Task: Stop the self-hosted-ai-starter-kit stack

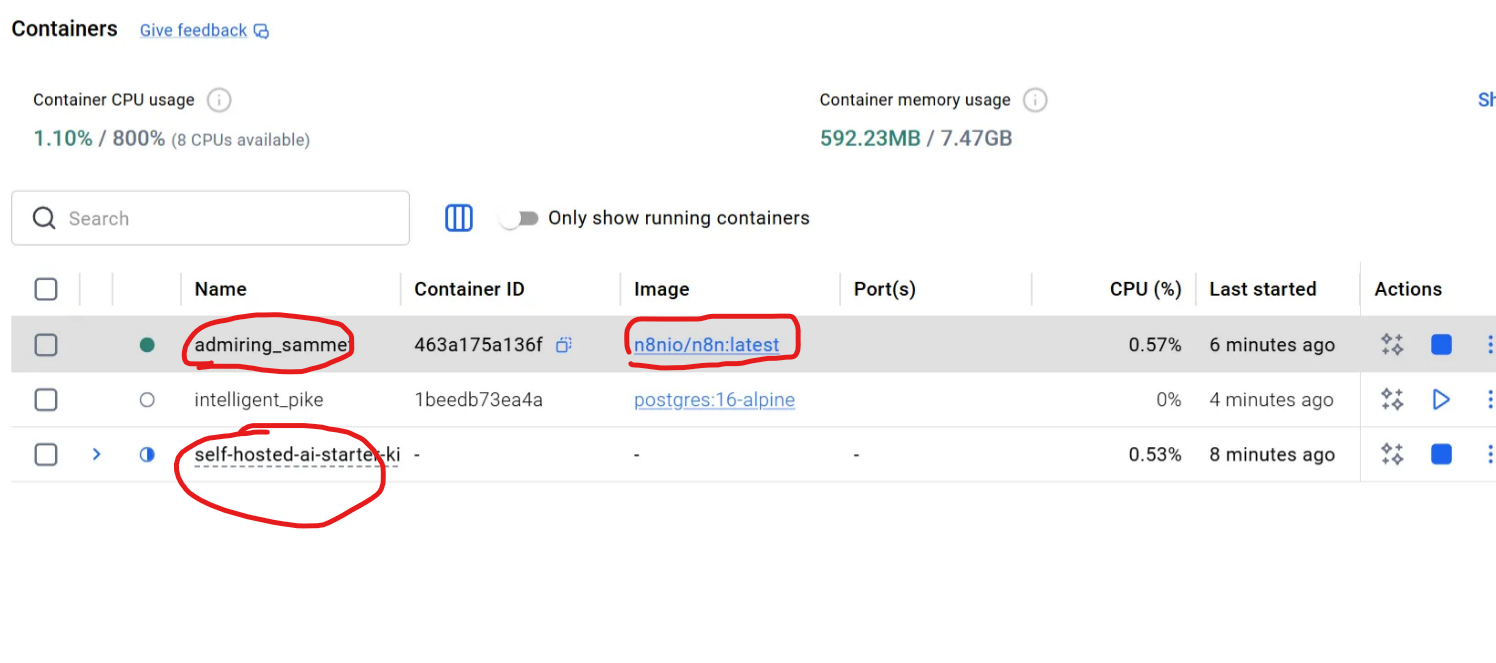Action: point(1441,455)
